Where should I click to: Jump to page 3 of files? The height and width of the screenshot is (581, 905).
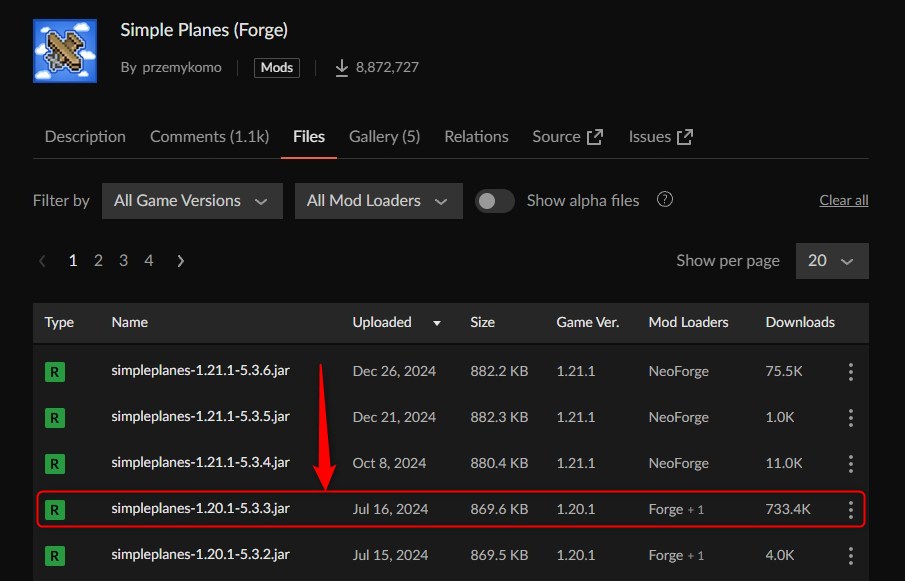(124, 261)
